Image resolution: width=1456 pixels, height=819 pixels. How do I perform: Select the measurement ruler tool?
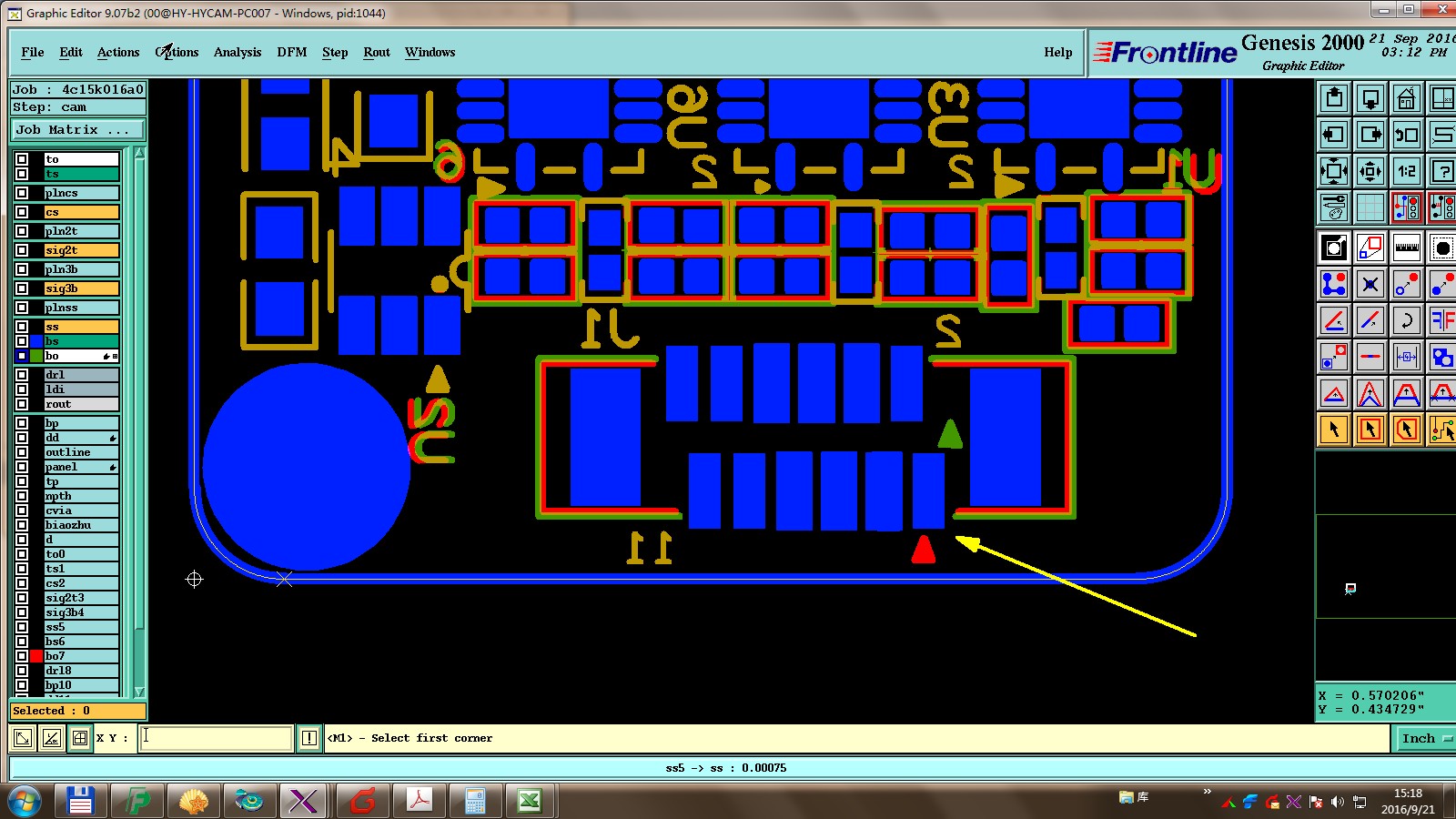[x=1407, y=248]
